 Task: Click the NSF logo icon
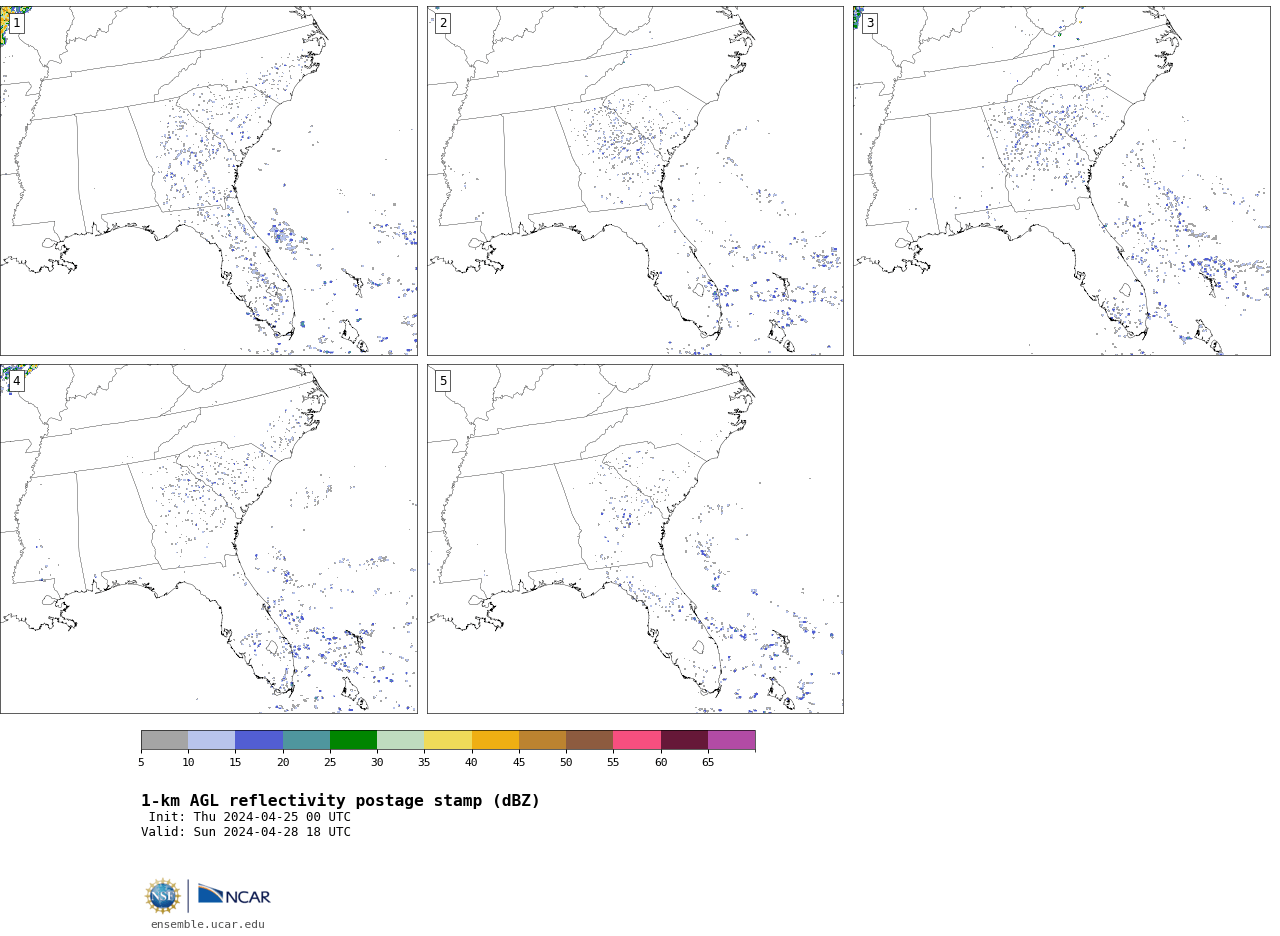[x=163, y=896]
